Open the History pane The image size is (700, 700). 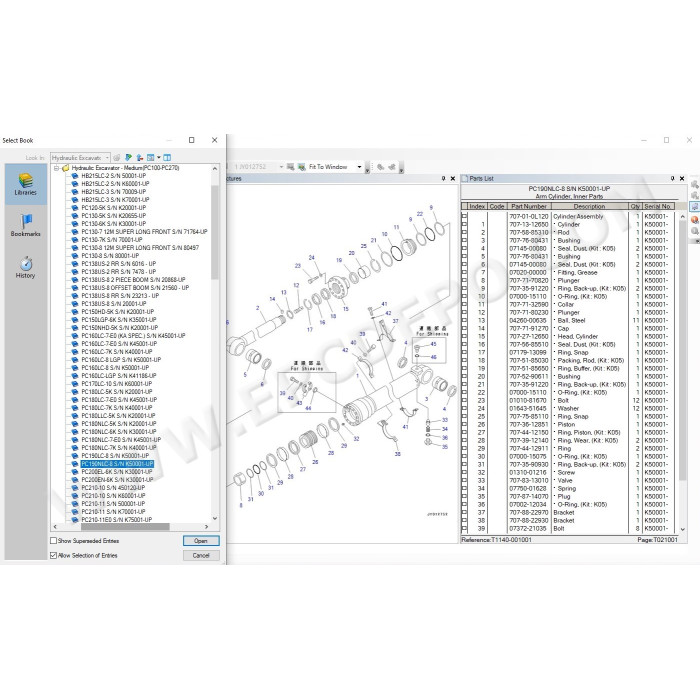25,267
